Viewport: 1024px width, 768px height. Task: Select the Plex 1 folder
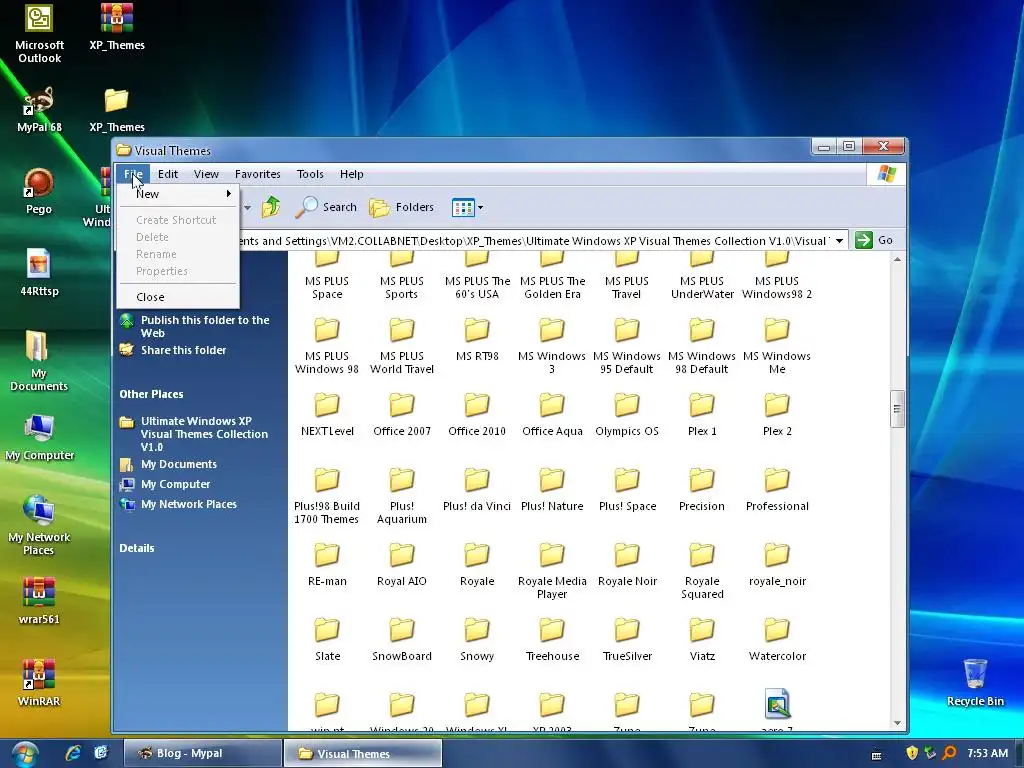[702, 415]
